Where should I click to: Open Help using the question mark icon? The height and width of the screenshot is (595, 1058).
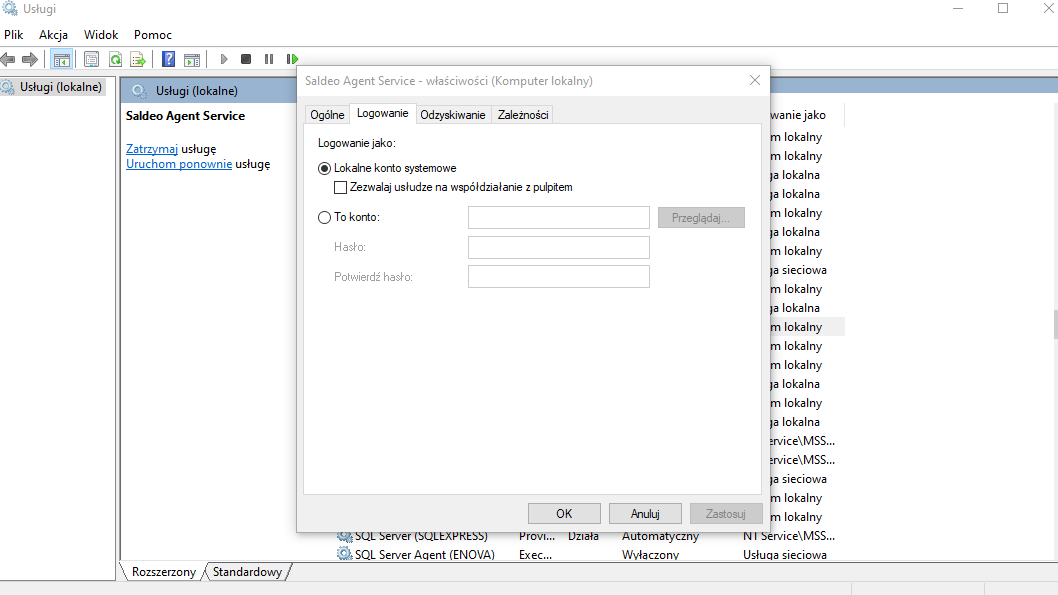(x=169, y=59)
